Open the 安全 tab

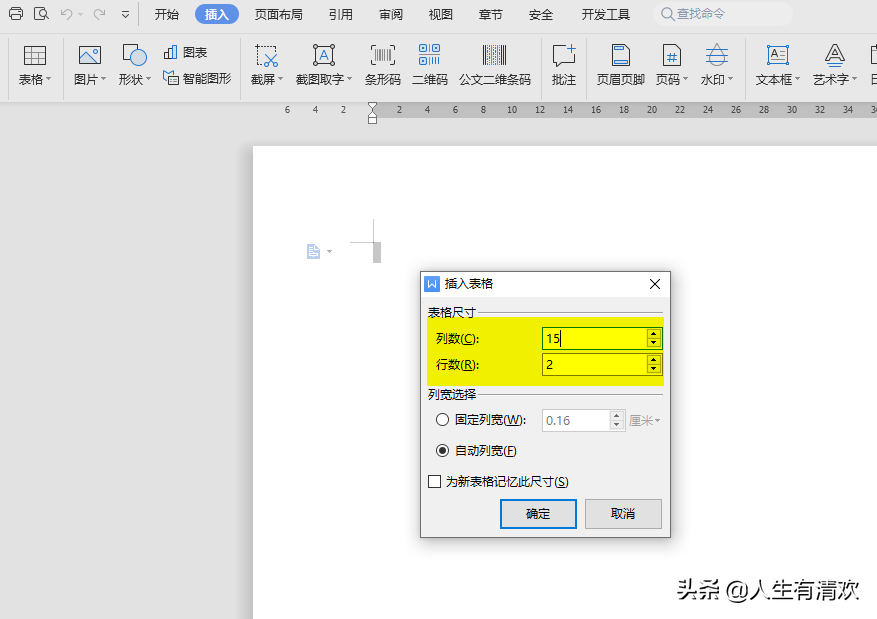click(x=540, y=14)
